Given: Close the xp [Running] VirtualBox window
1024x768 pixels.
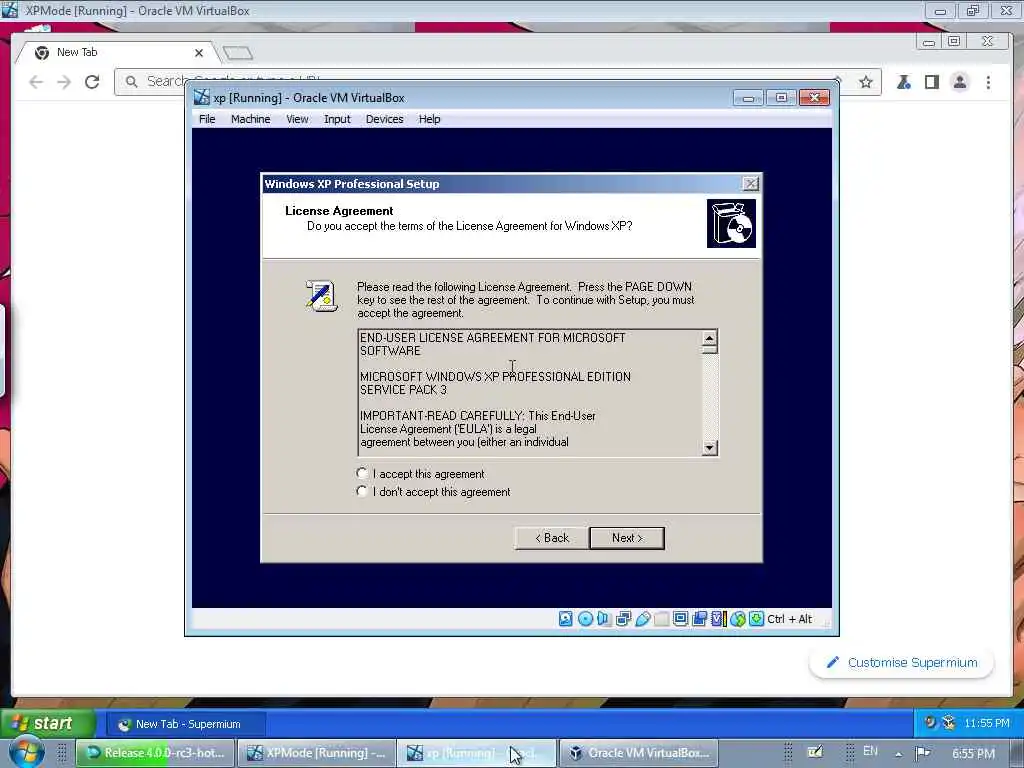Looking at the screenshot, I should point(814,98).
